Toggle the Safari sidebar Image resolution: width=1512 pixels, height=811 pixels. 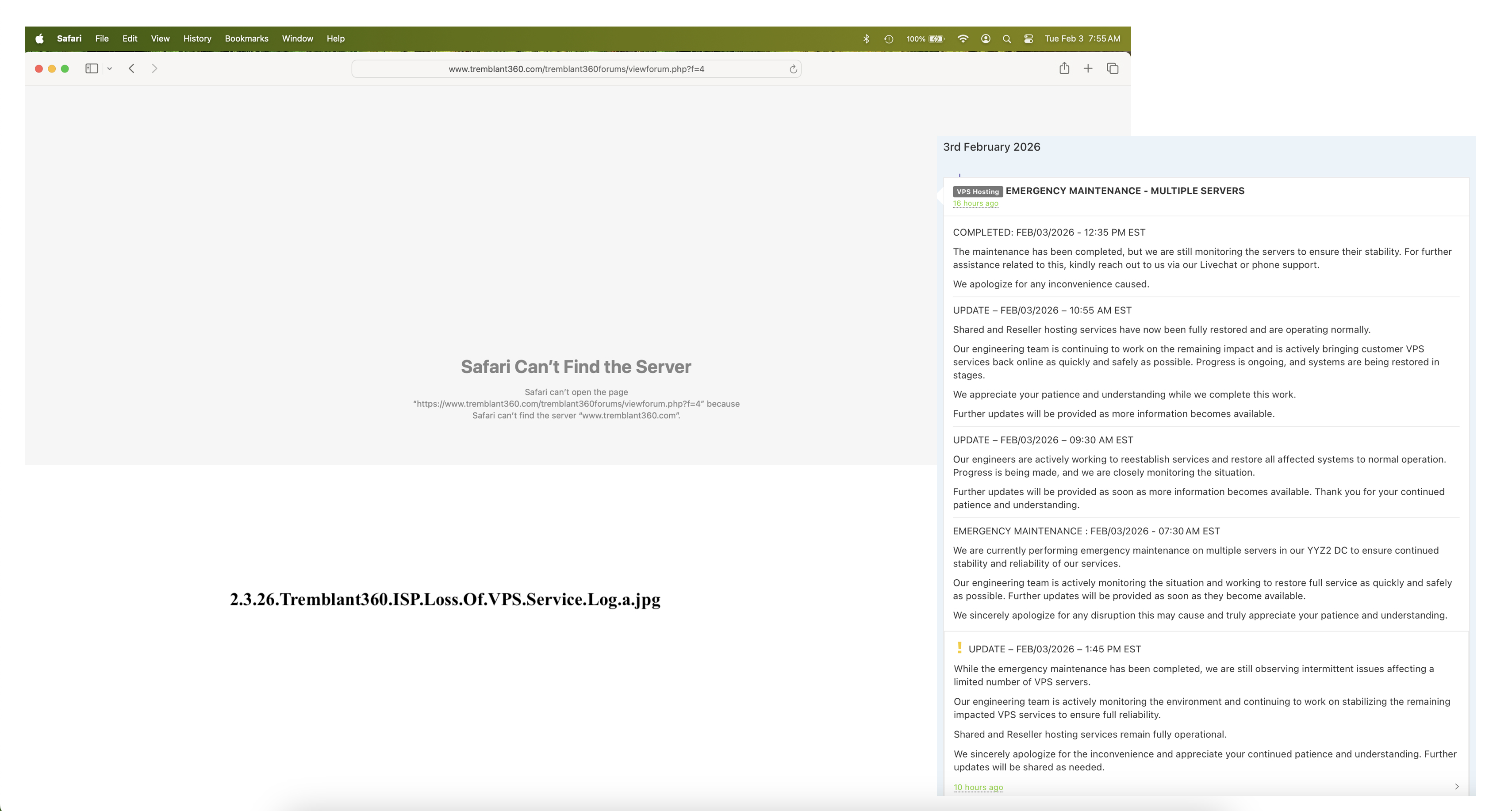point(92,69)
